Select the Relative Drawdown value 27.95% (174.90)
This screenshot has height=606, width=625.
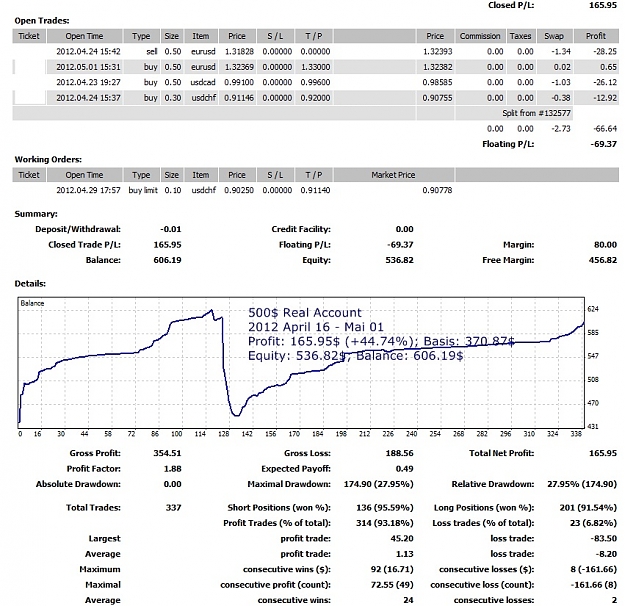coord(582,484)
